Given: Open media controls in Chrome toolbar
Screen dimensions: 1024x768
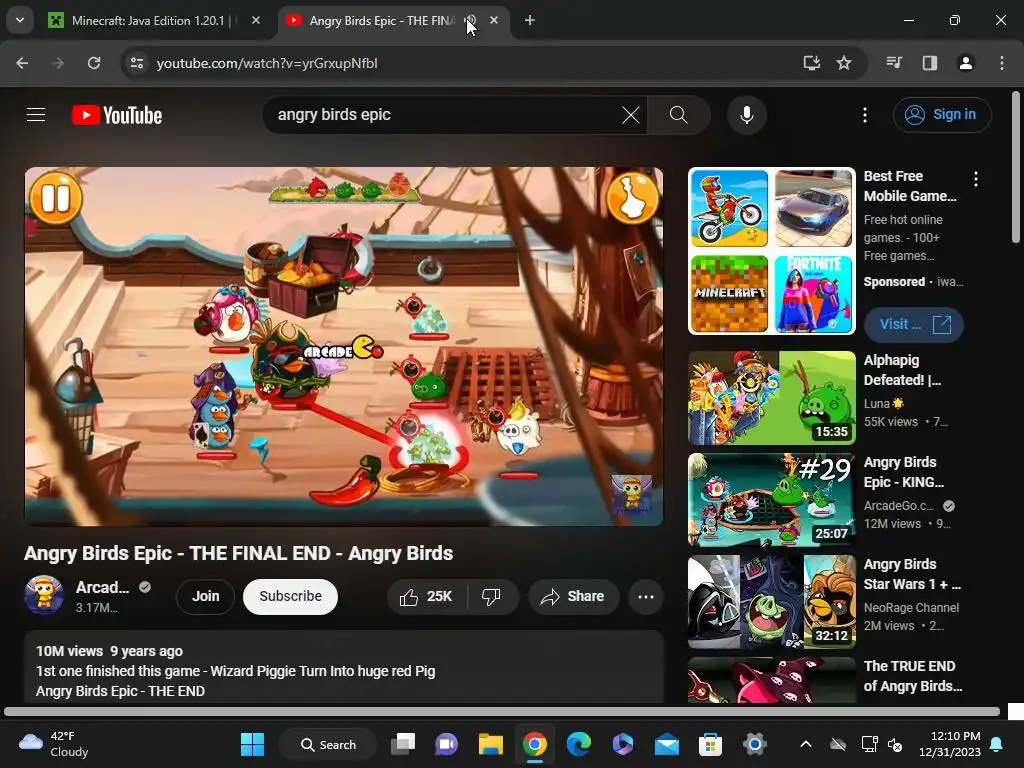Looking at the screenshot, I should (894, 63).
